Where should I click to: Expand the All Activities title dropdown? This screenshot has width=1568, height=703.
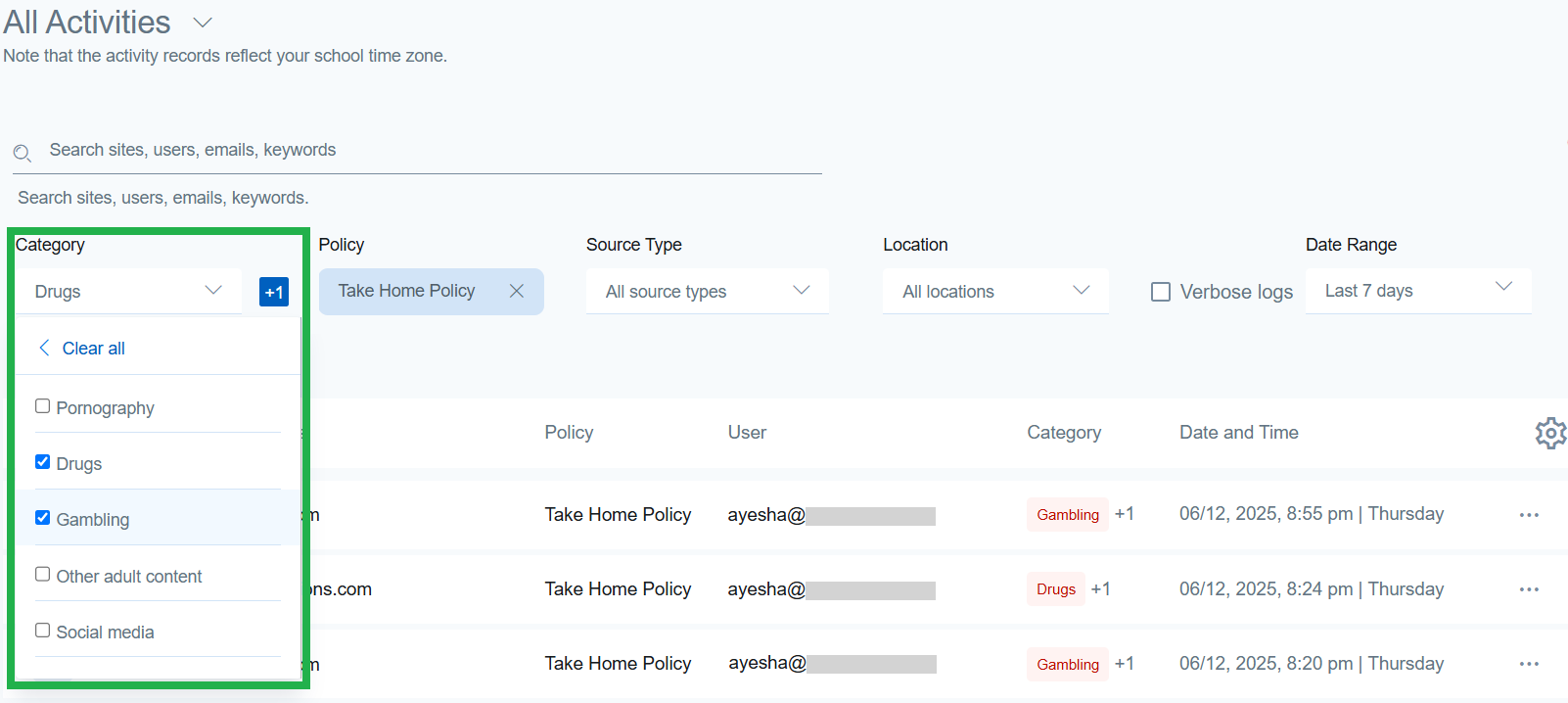pos(203,23)
